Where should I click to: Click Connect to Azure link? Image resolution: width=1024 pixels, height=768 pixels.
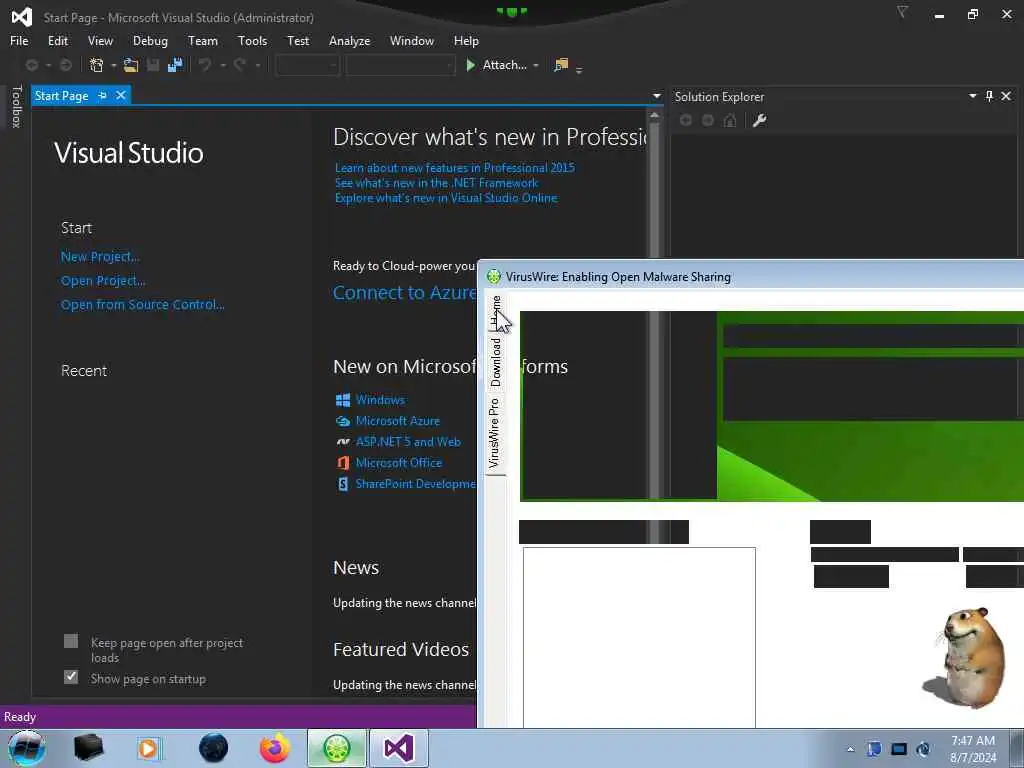click(405, 293)
